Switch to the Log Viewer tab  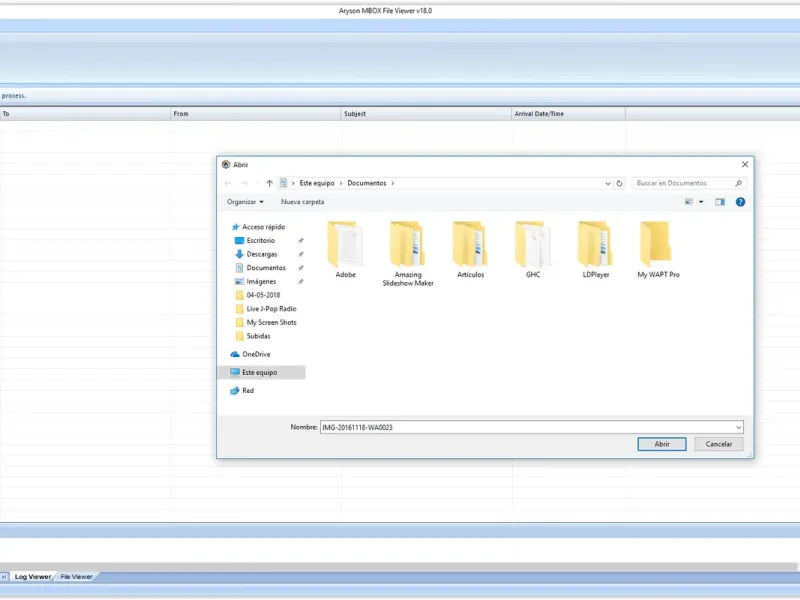click(x=33, y=577)
